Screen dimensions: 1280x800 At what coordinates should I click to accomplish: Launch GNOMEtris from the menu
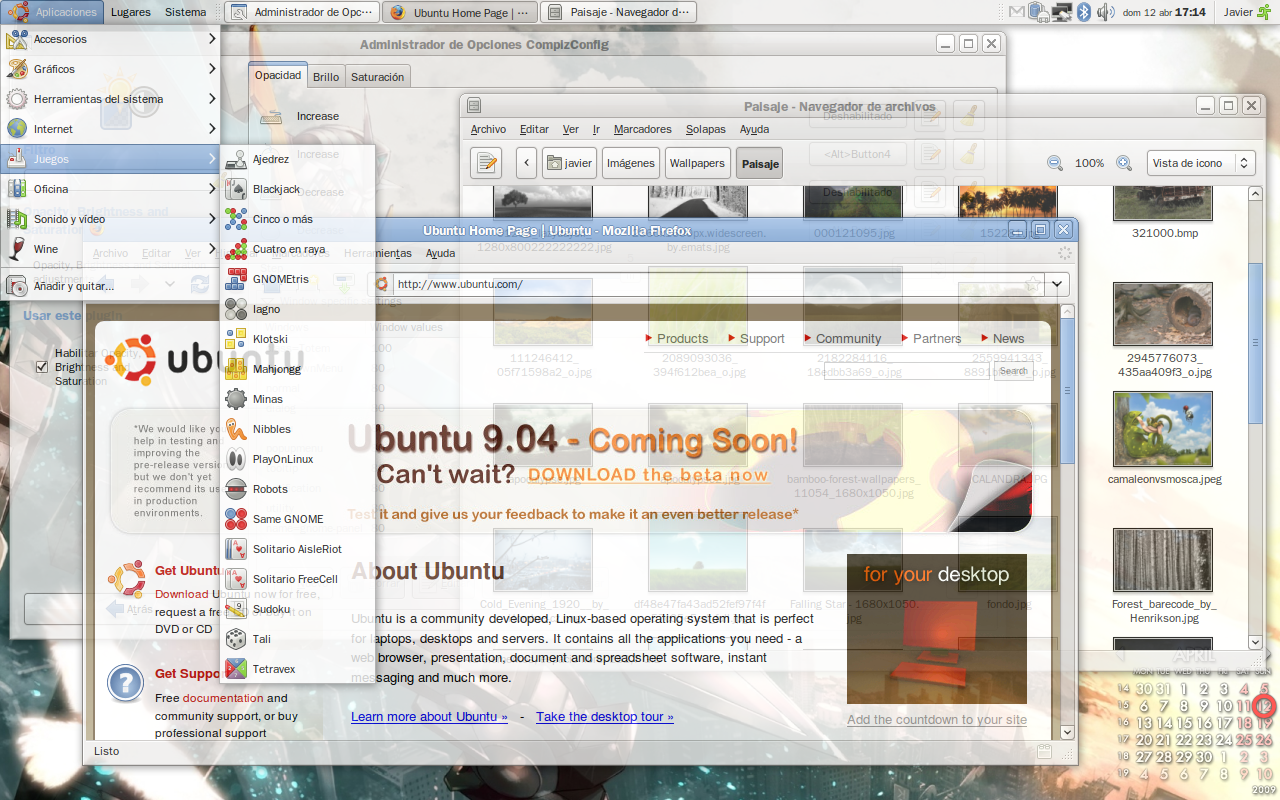(297, 279)
